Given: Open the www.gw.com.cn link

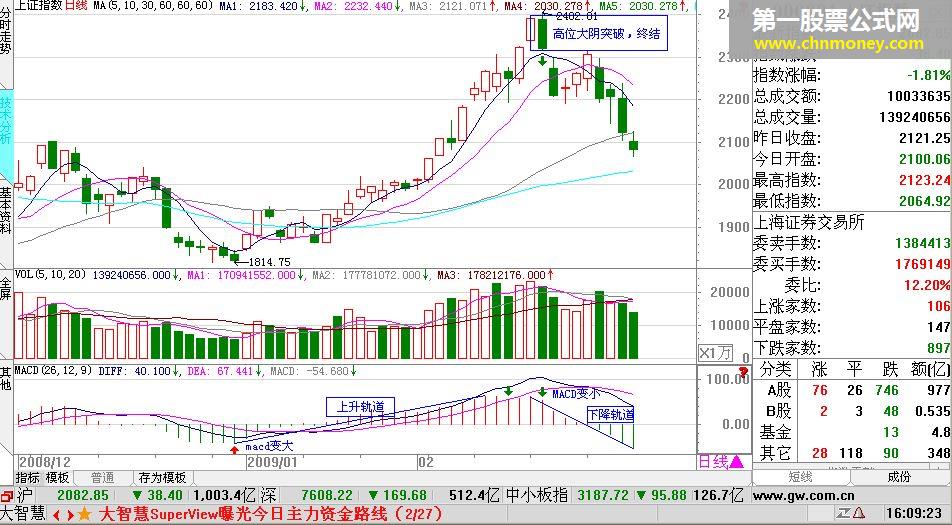Looking at the screenshot, I should pyautogui.click(x=803, y=496).
